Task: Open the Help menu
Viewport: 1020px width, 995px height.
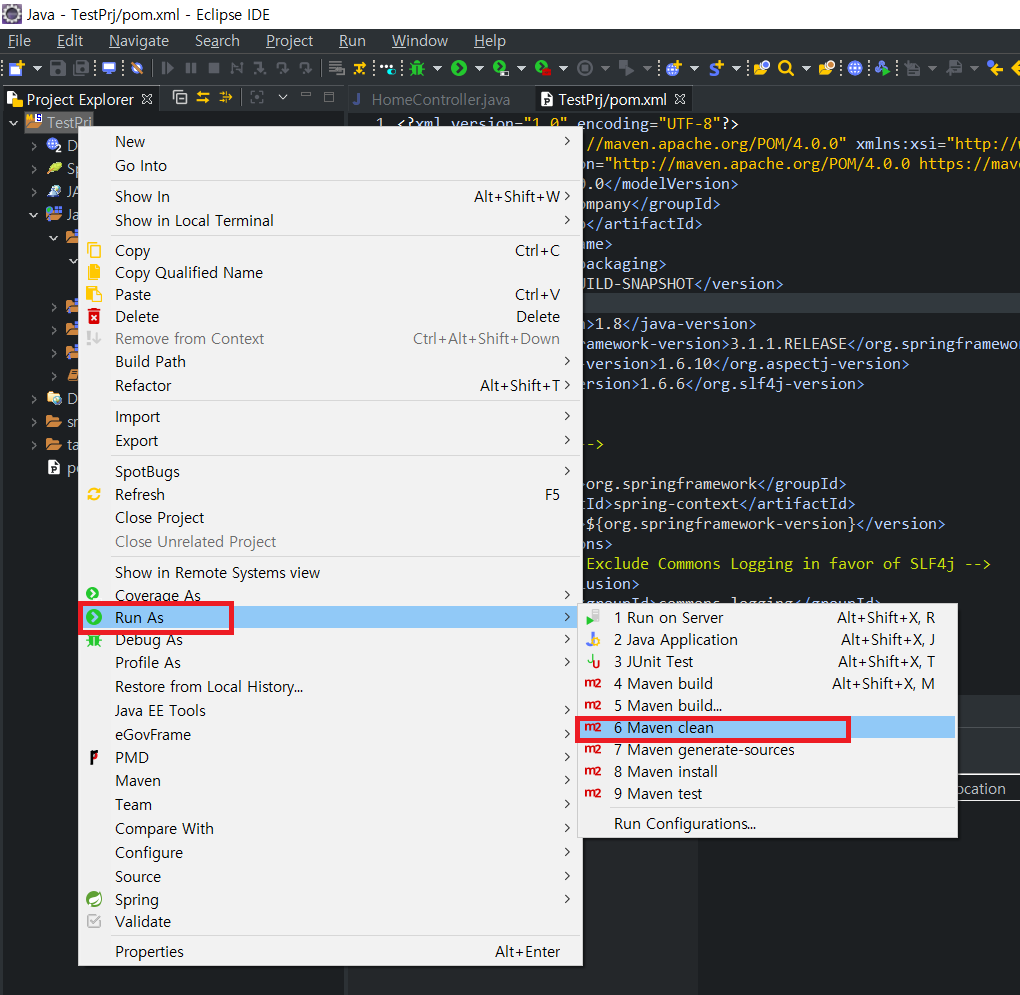Action: [x=489, y=41]
